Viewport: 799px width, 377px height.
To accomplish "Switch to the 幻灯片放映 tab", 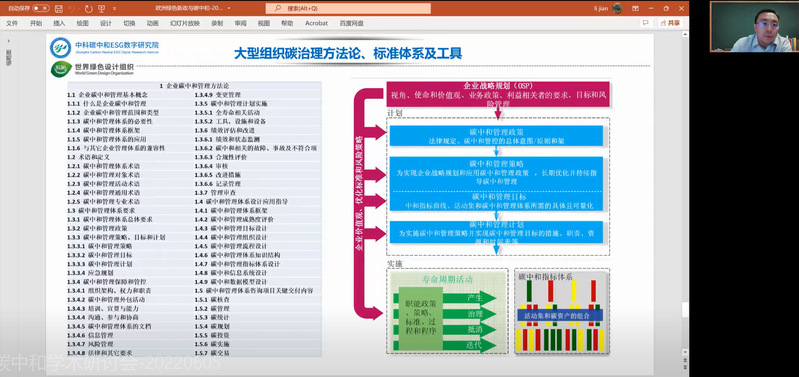I will (x=185, y=23).
